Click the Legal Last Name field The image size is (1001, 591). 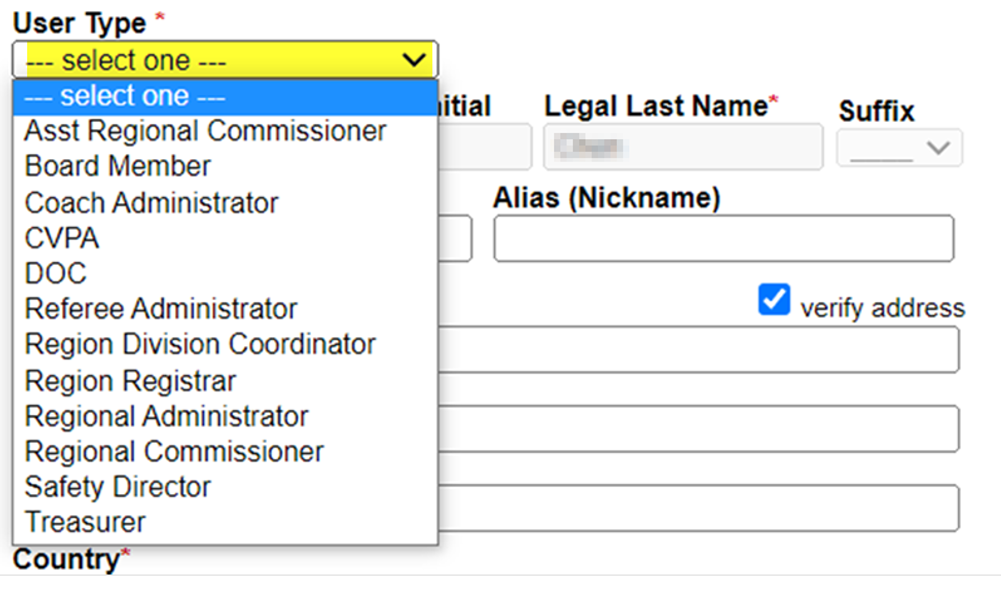683,147
